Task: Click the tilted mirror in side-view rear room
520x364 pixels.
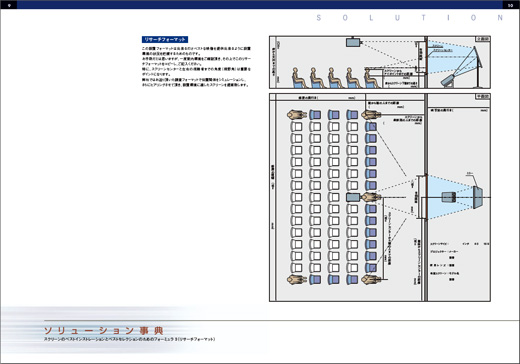Action: click(x=478, y=57)
